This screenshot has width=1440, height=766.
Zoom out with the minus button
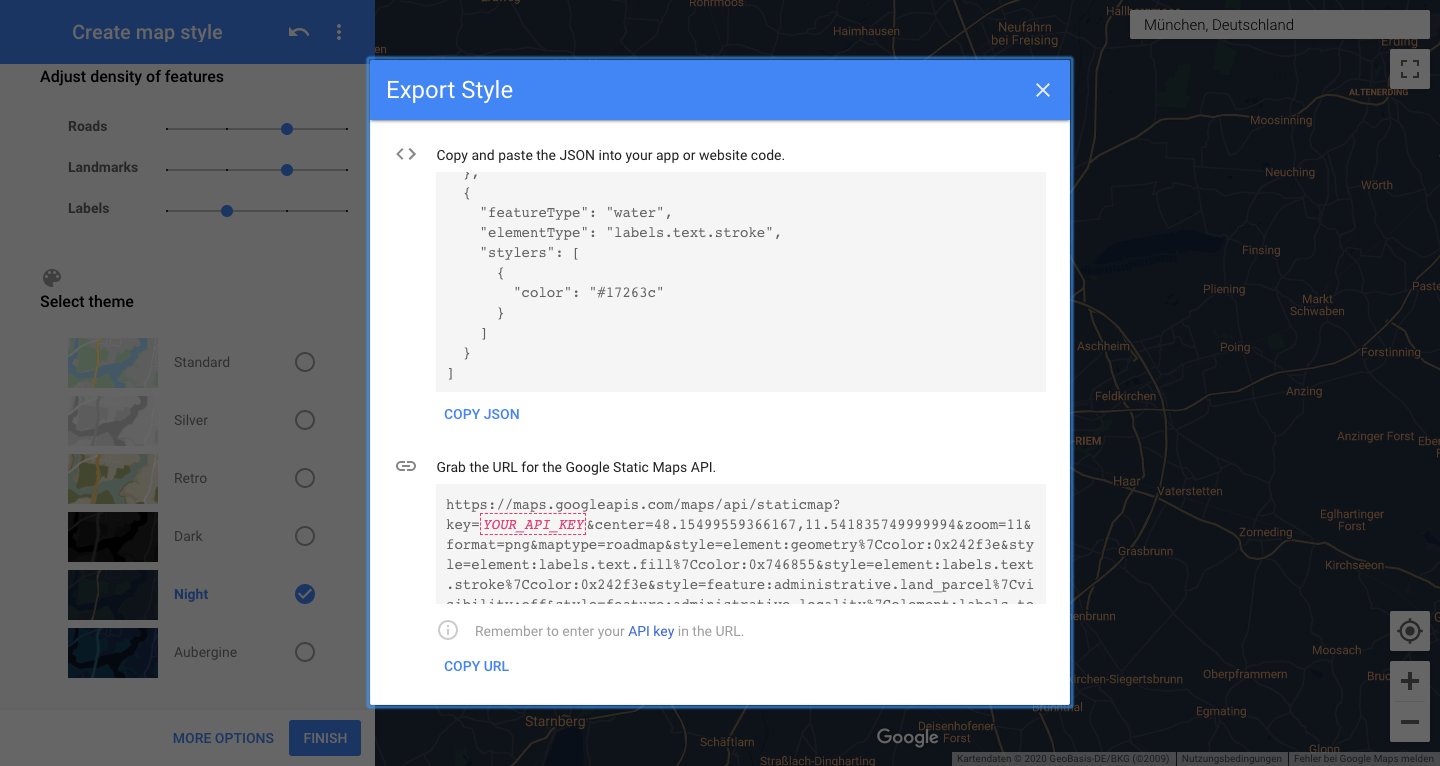point(1409,722)
